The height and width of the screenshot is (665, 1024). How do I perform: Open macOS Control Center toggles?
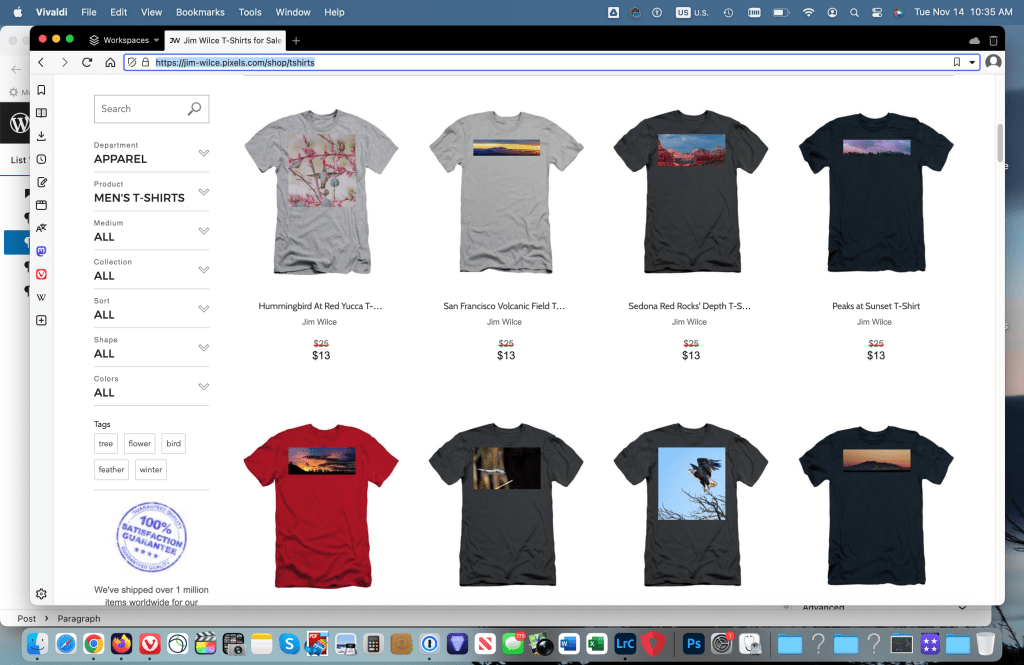point(876,12)
